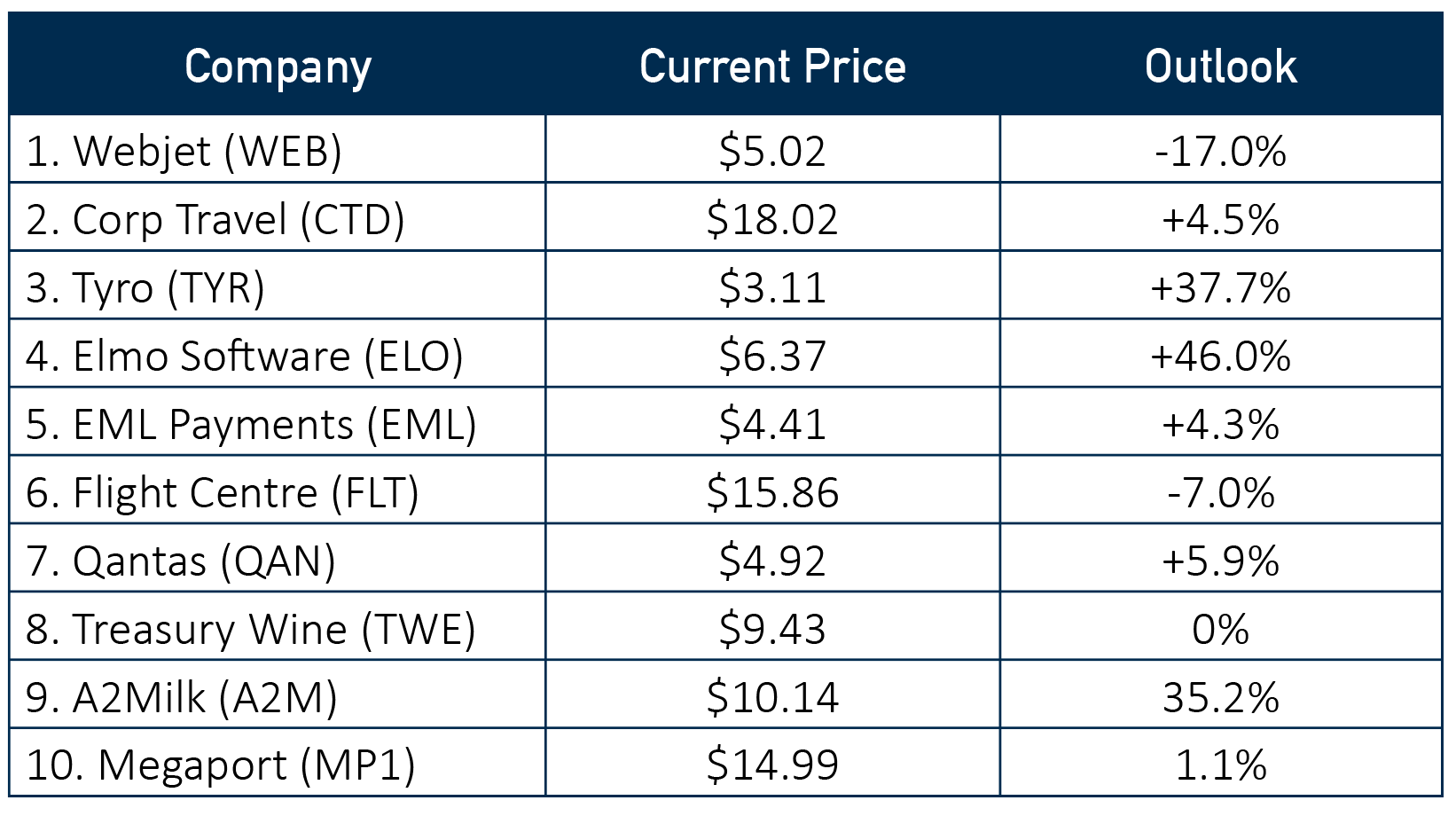The height and width of the screenshot is (816, 1456).
Task: Click the $14.99 price cell
Action: coord(772,765)
